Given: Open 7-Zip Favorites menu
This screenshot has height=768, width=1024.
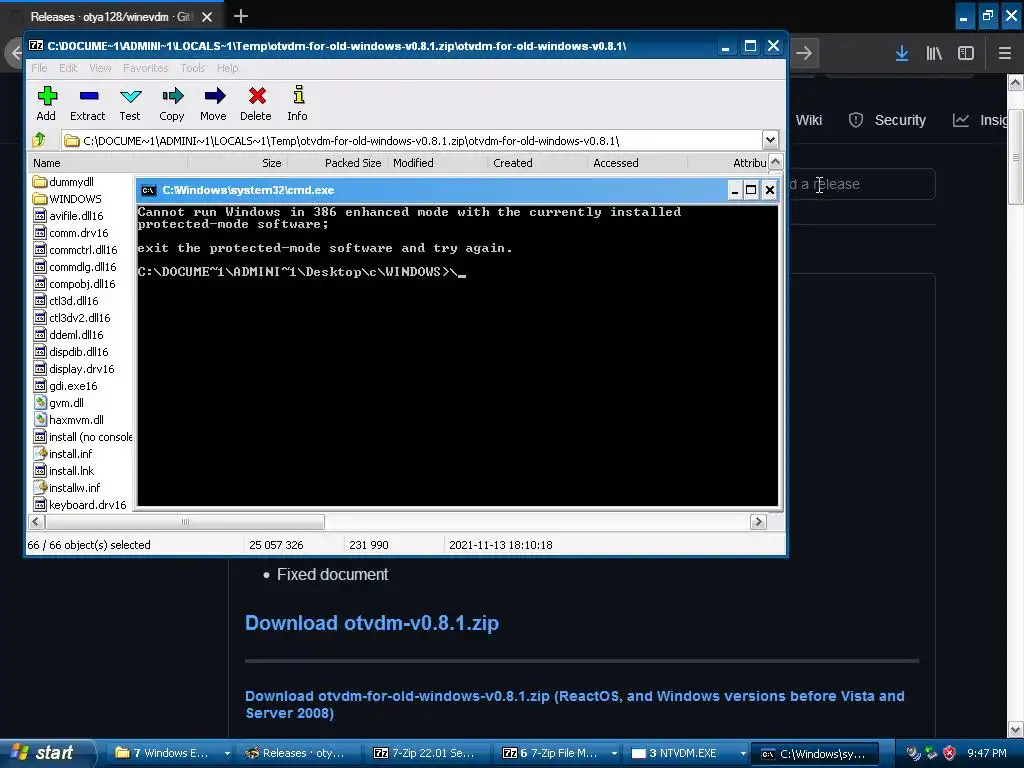Looking at the screenshot, I should click(x=146, y=68).
